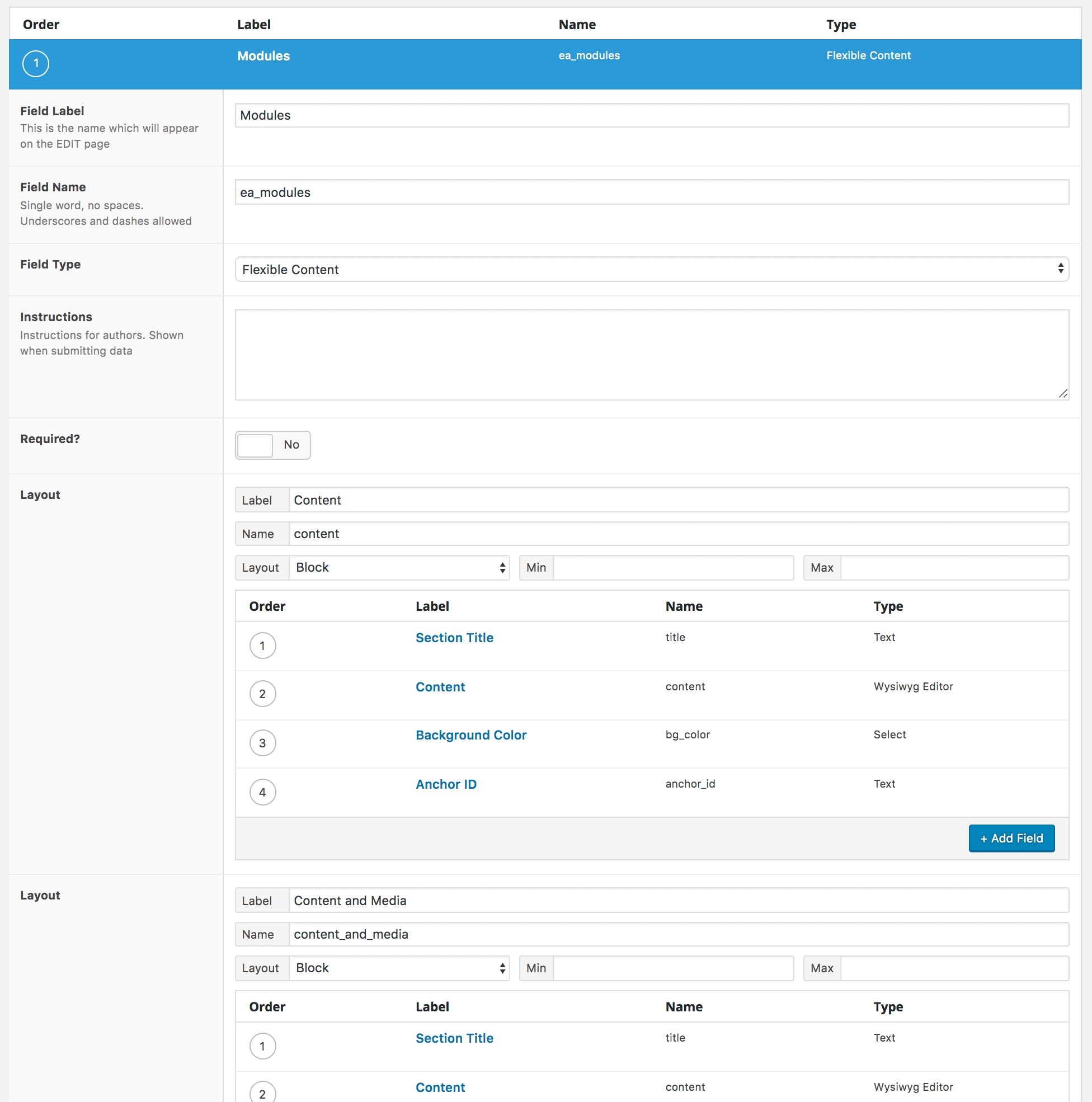Click title name cell in Content layout
The image size is (1092, 1102).
[675, 637]
